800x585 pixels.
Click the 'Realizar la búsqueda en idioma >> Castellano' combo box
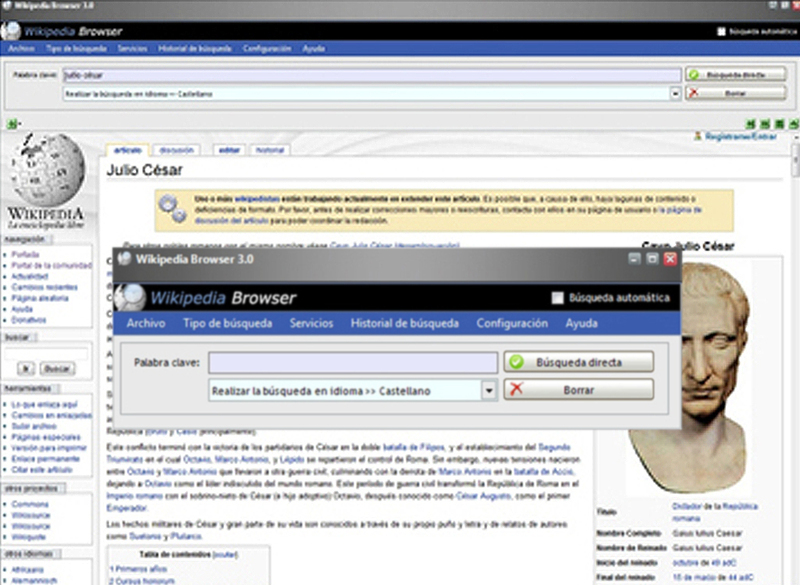(x=352, y=391)
